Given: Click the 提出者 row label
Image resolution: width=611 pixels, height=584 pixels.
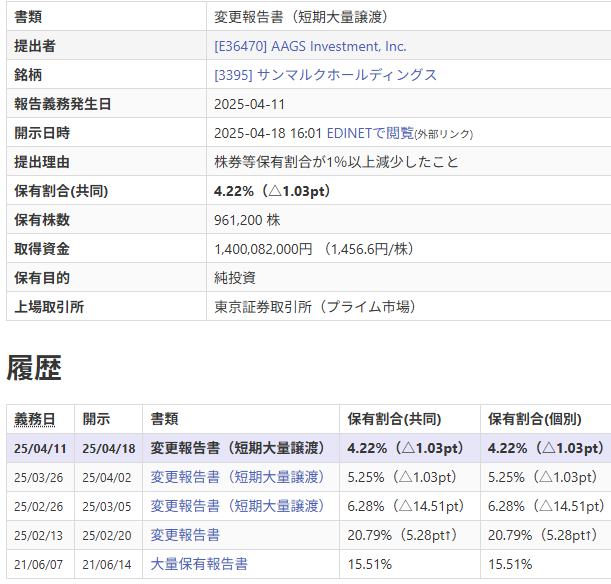Looking at the screenshot, I should (35, 46).
